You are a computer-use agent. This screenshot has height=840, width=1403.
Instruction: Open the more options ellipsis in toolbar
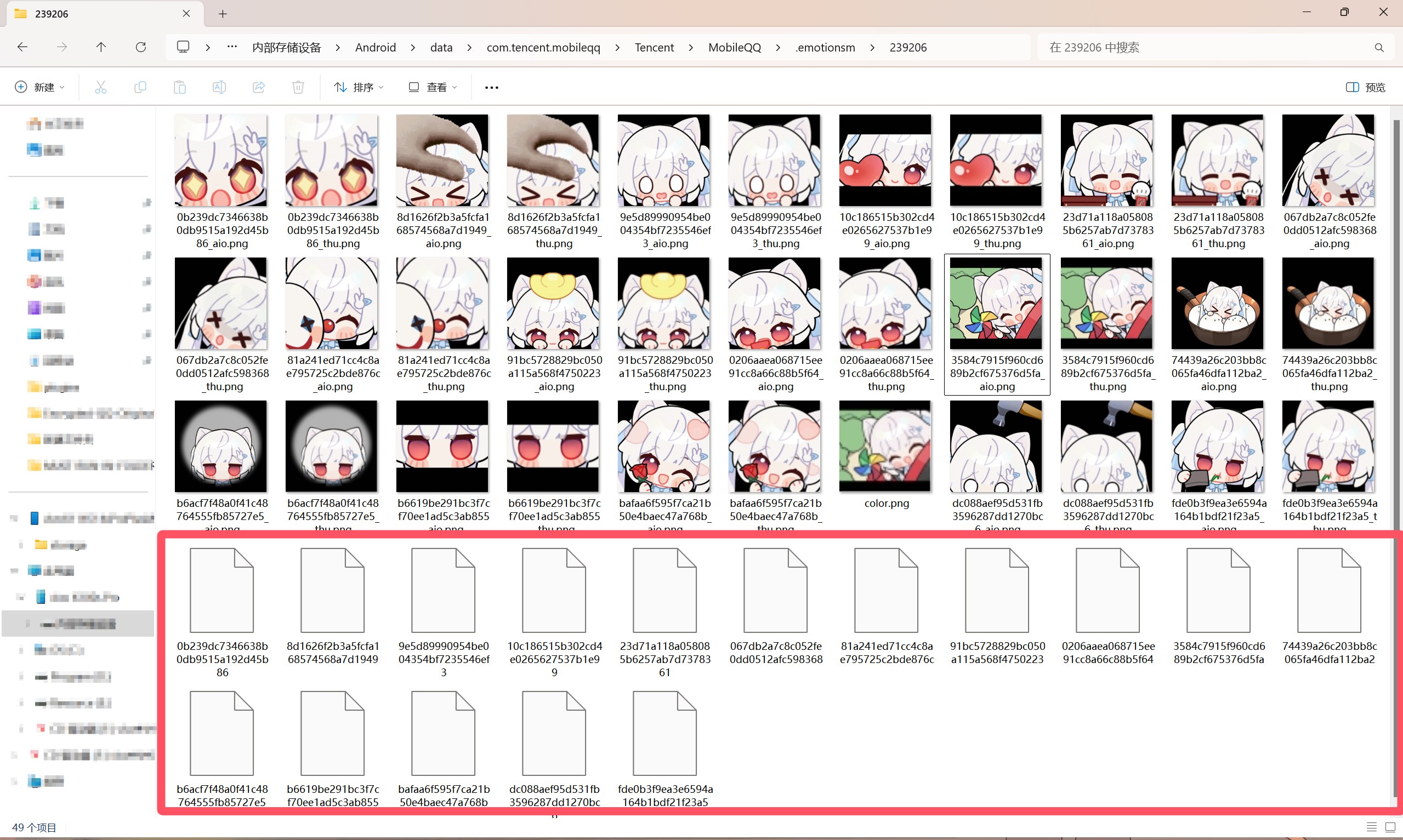491,87
